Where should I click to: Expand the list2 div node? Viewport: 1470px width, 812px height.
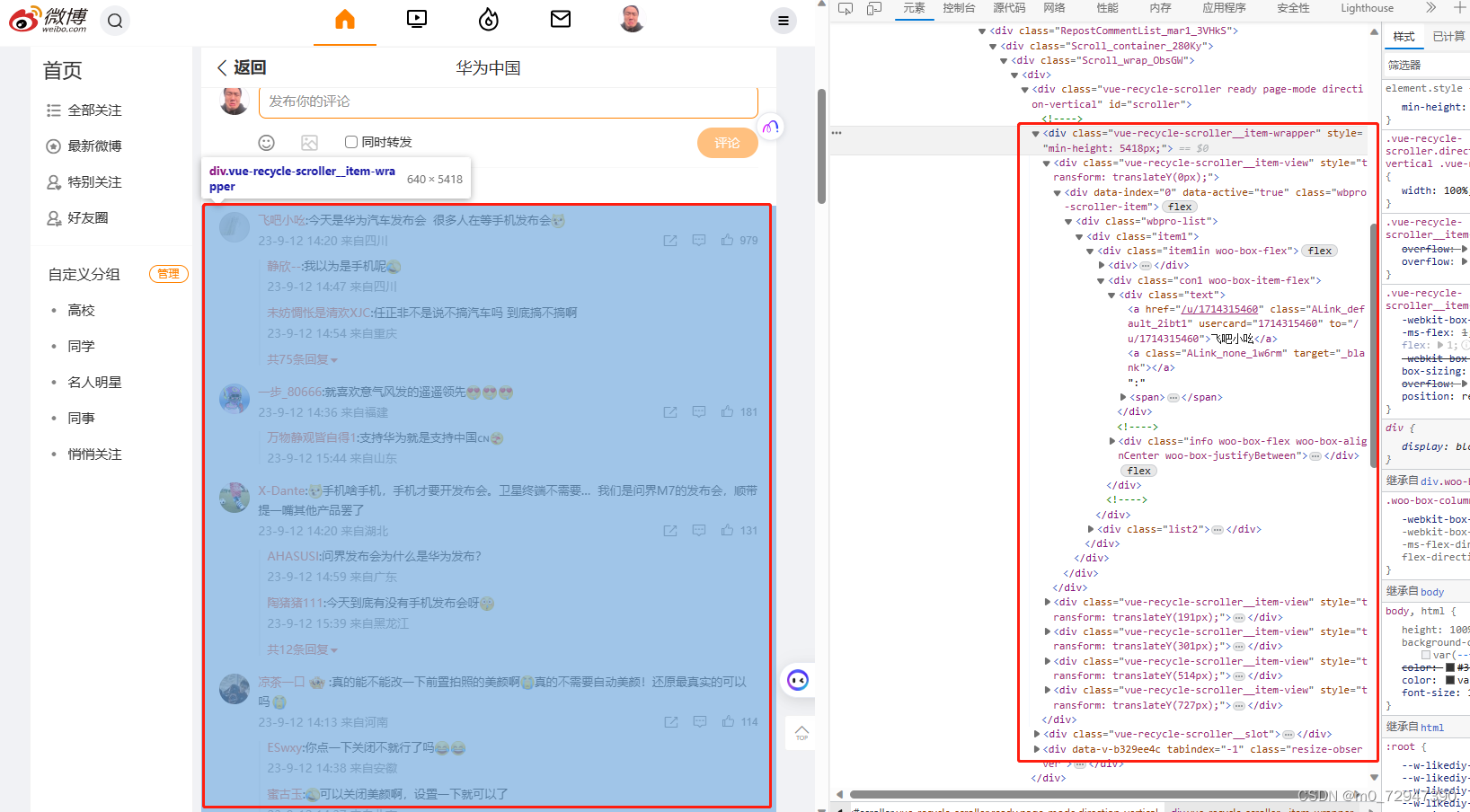(1091, 529)
